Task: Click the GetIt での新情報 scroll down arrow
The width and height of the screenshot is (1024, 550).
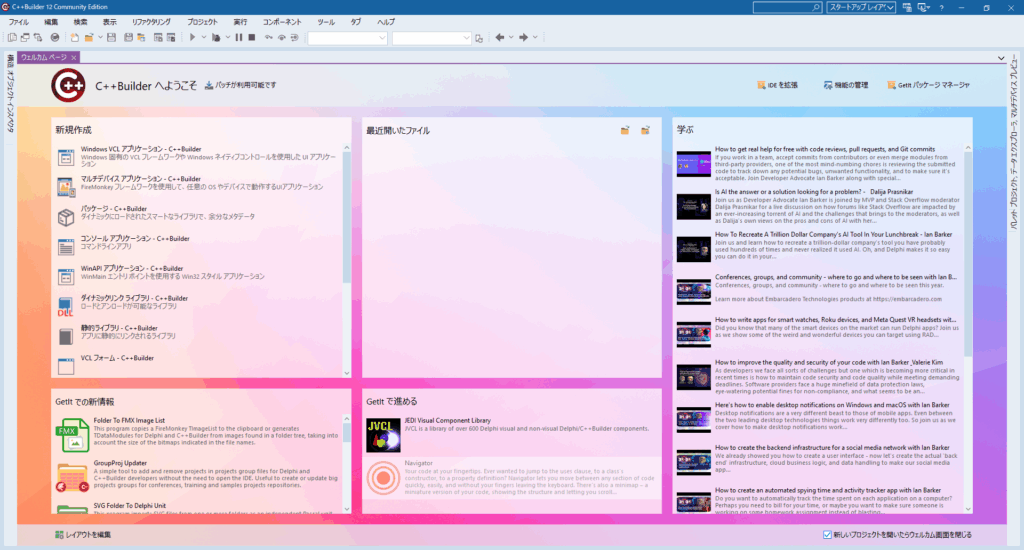Action: pyautogui.click(x=347, y=509)
